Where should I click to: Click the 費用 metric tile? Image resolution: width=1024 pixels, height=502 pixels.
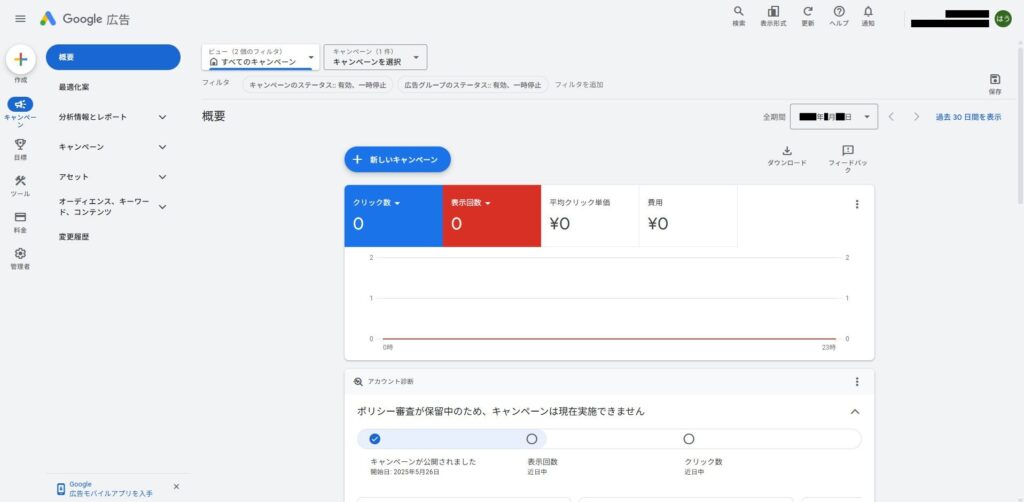(x=688, y=216)
